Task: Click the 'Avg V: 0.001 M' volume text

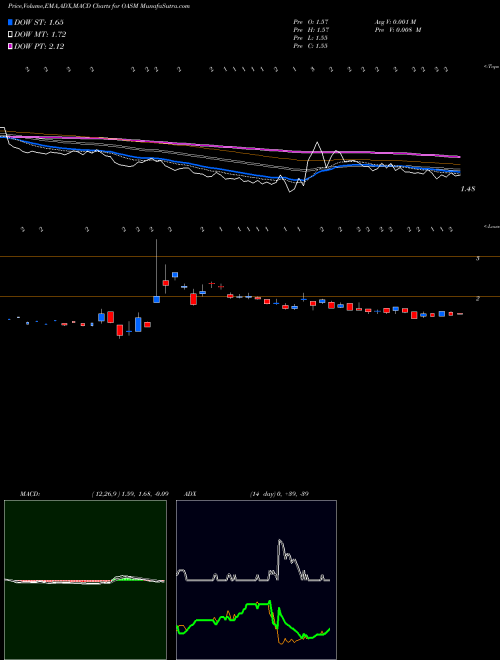Action: click(395, 22)
